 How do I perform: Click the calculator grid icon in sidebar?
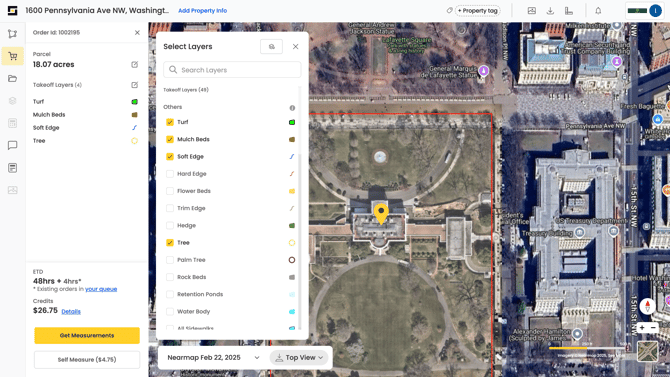click(12, 123)
